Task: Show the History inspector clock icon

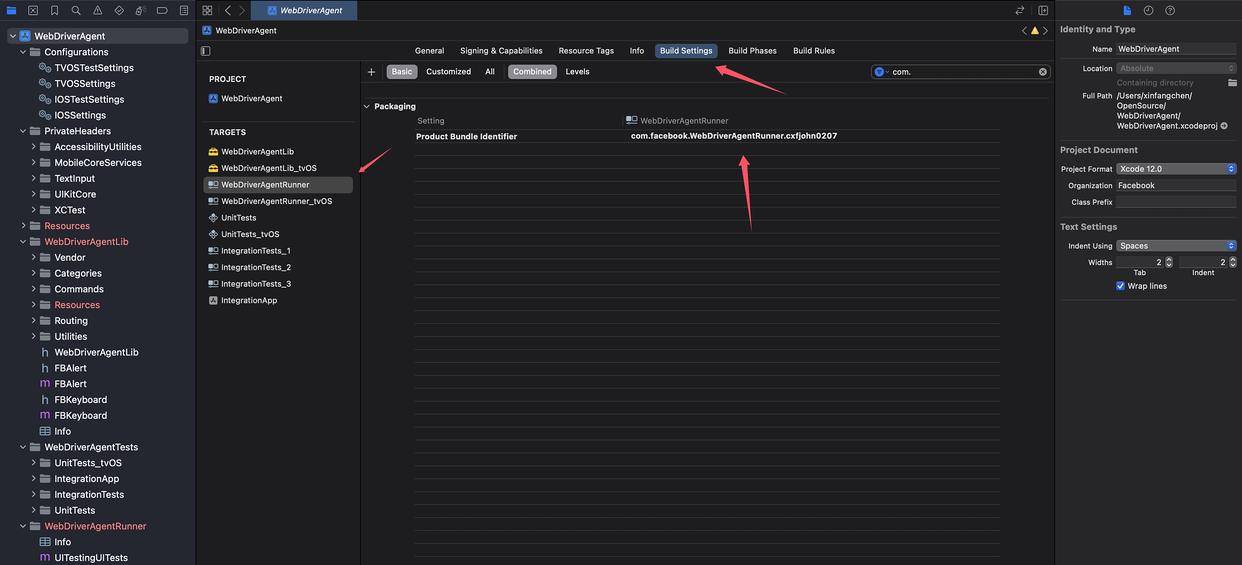Action: click(x=1148, y=10)
